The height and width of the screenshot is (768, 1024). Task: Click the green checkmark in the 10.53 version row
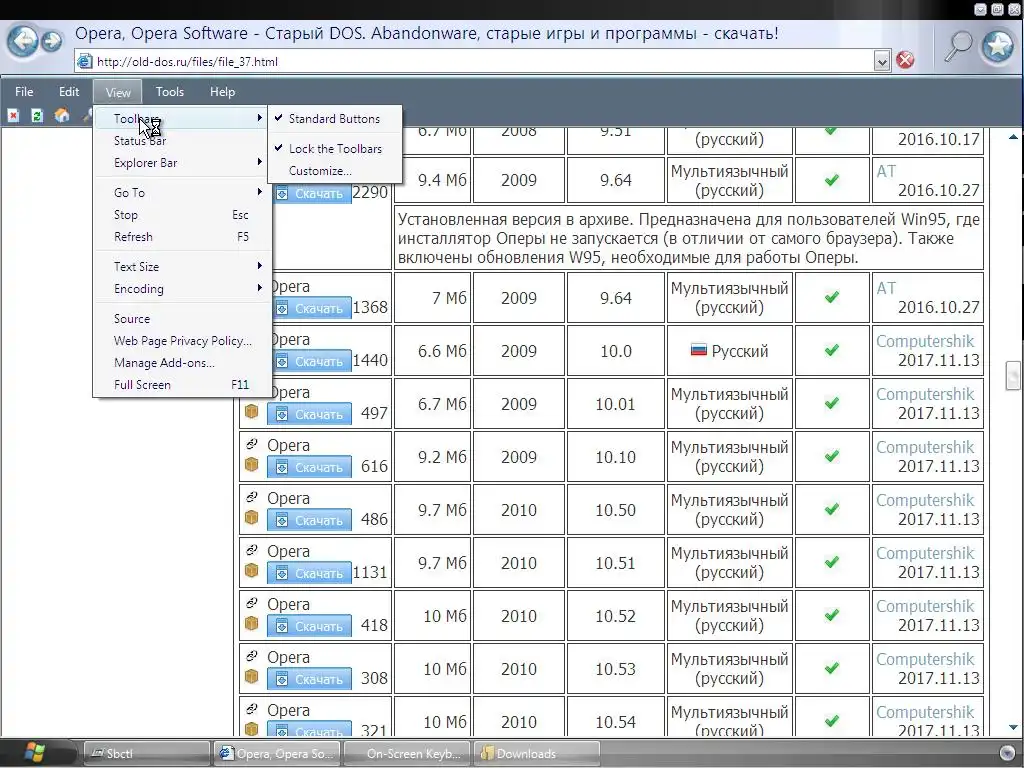[831, 669]
